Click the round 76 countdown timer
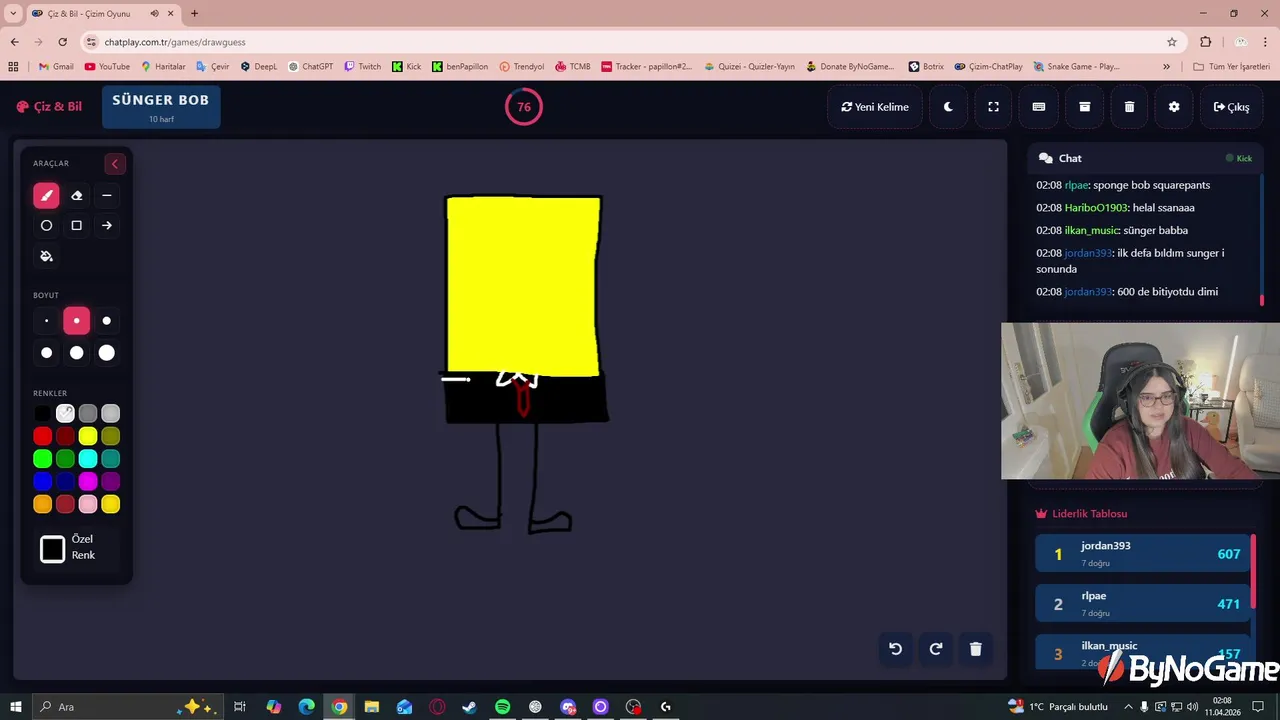The height and width of the screenshot is (720, 1280). [524, 107]
